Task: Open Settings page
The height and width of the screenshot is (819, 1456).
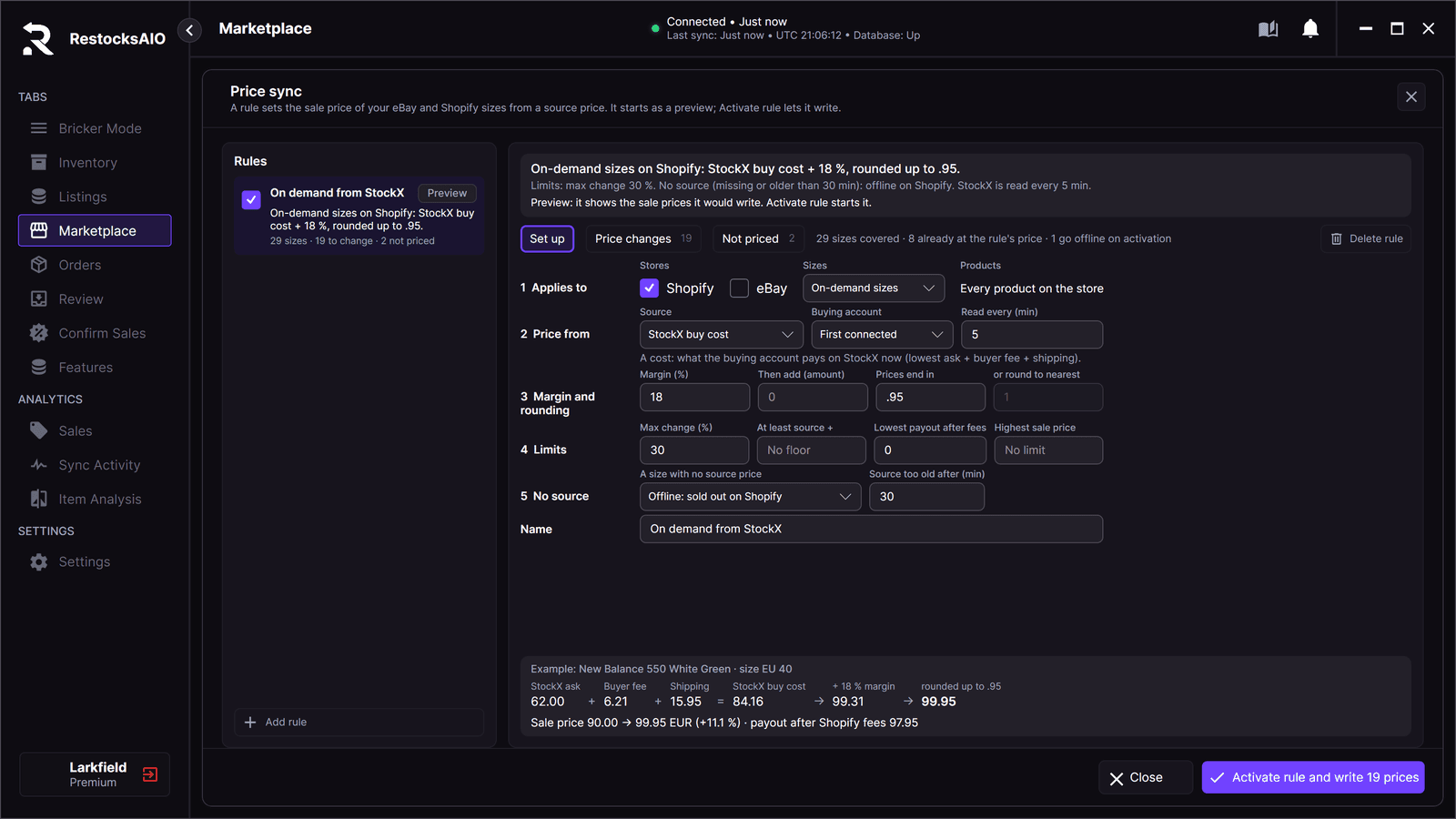Action: (95, 562)
